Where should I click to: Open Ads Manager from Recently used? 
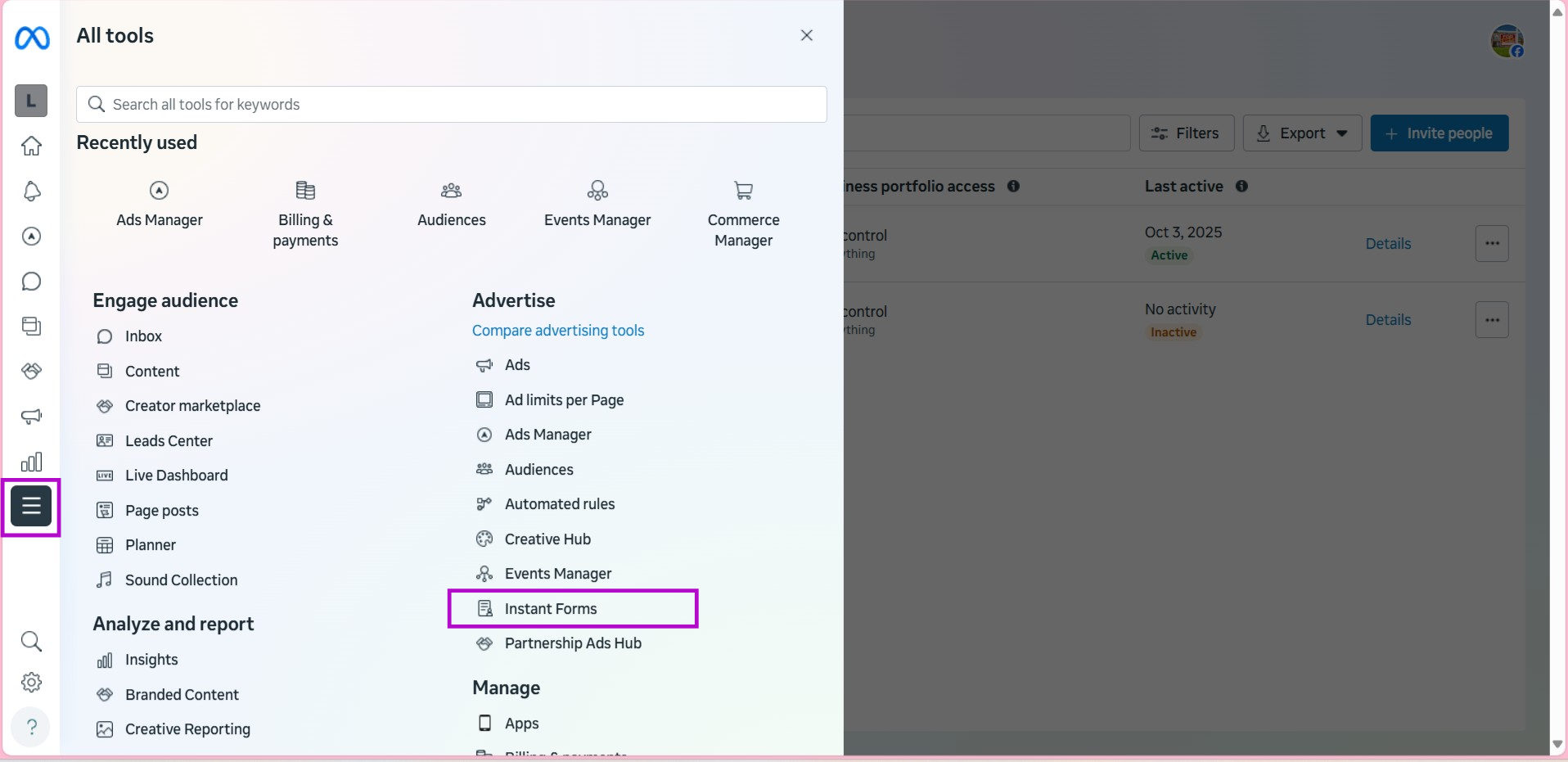[159, 205]
